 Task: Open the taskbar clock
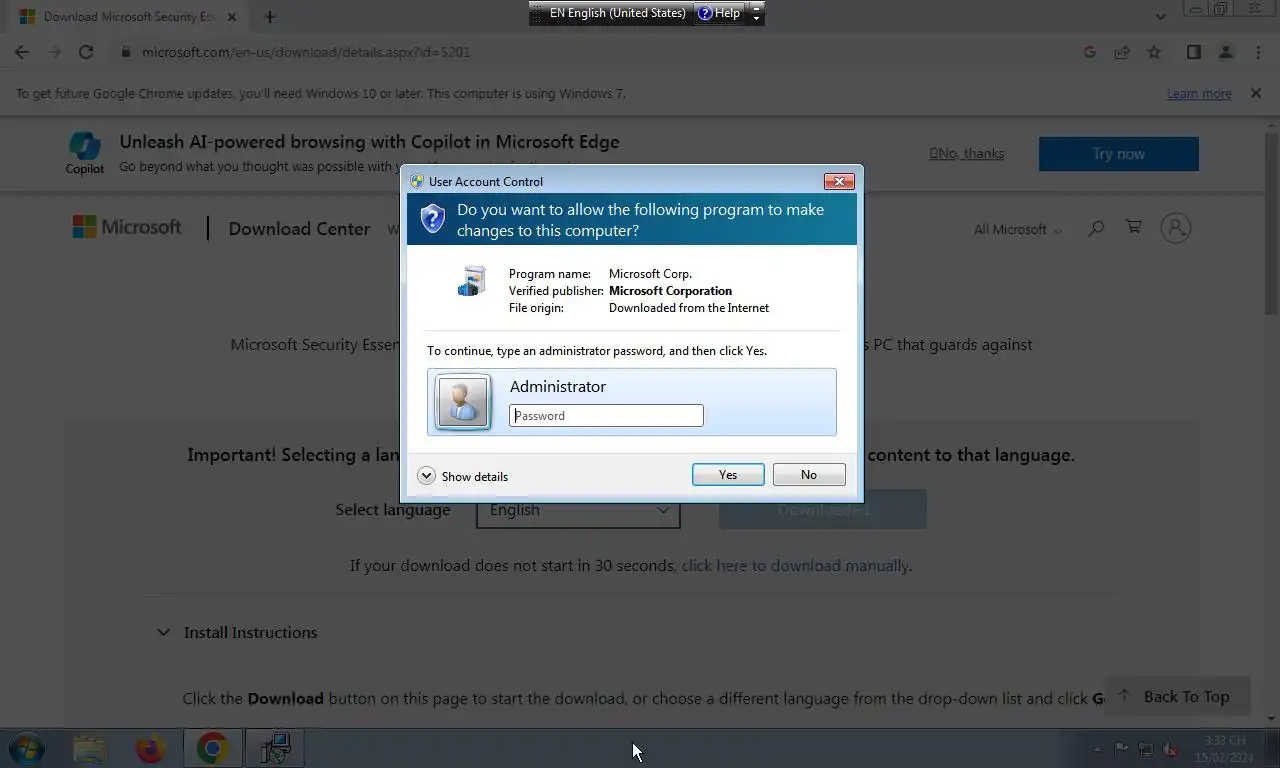[1226, 749]
